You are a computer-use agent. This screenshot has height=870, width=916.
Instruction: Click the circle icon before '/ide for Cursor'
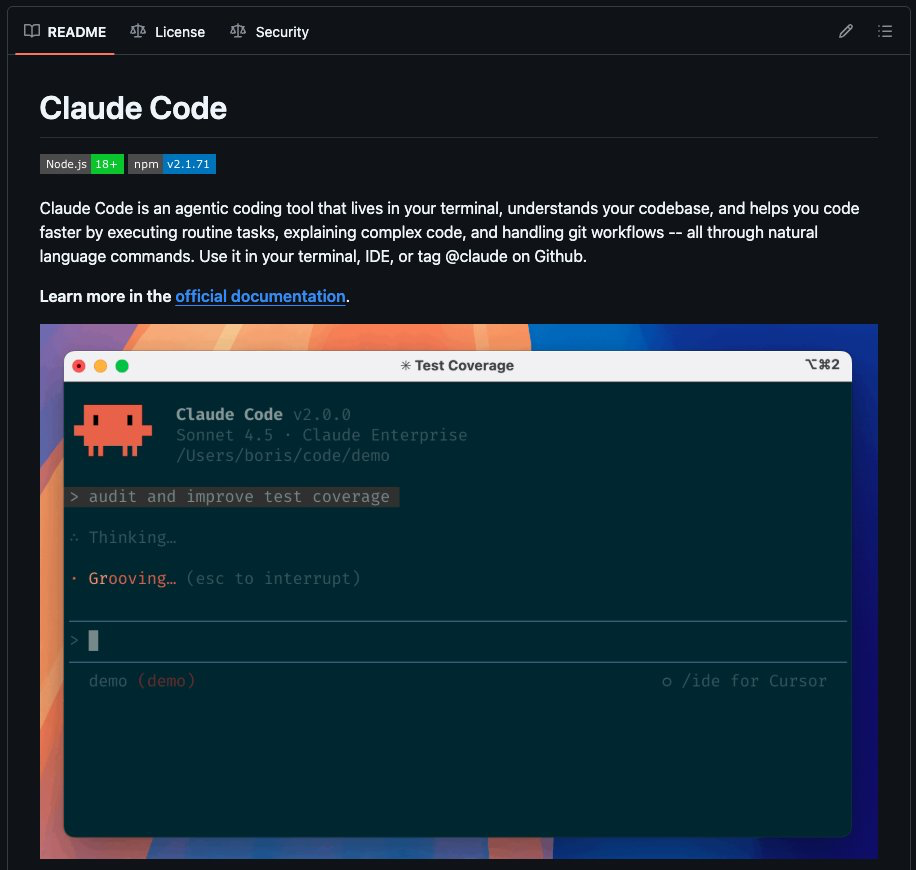[666, 681]
